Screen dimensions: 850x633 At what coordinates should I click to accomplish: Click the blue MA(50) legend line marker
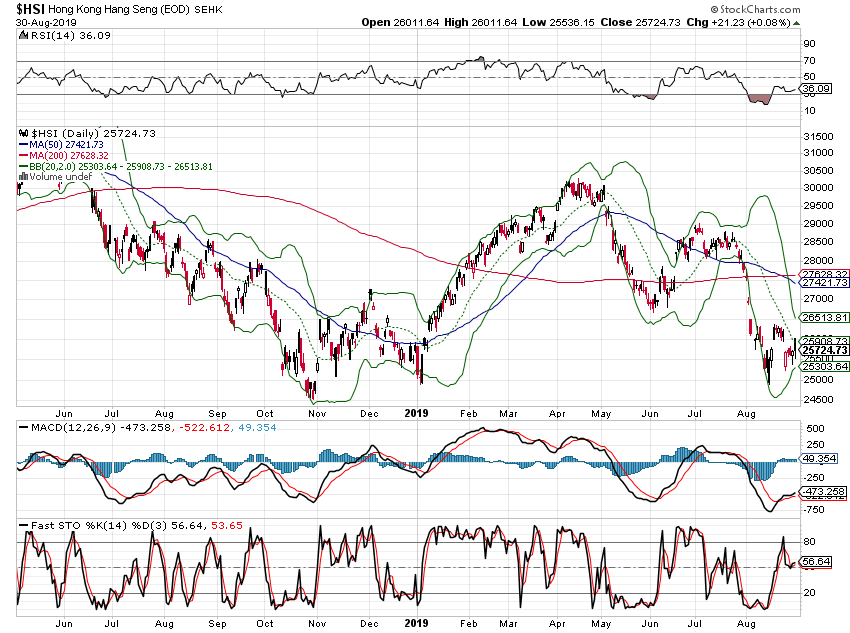click(x=24, y=144)
